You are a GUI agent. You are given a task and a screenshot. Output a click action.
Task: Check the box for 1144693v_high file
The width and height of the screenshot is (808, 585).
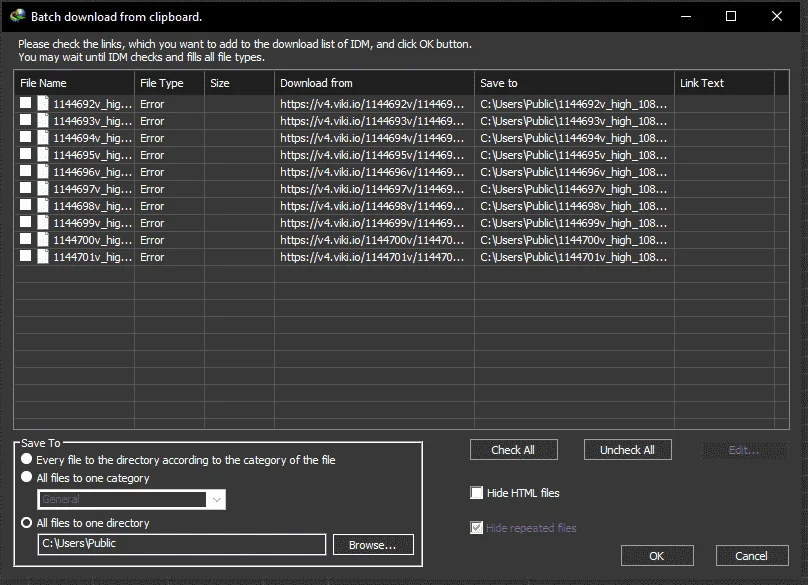point(25,120)
